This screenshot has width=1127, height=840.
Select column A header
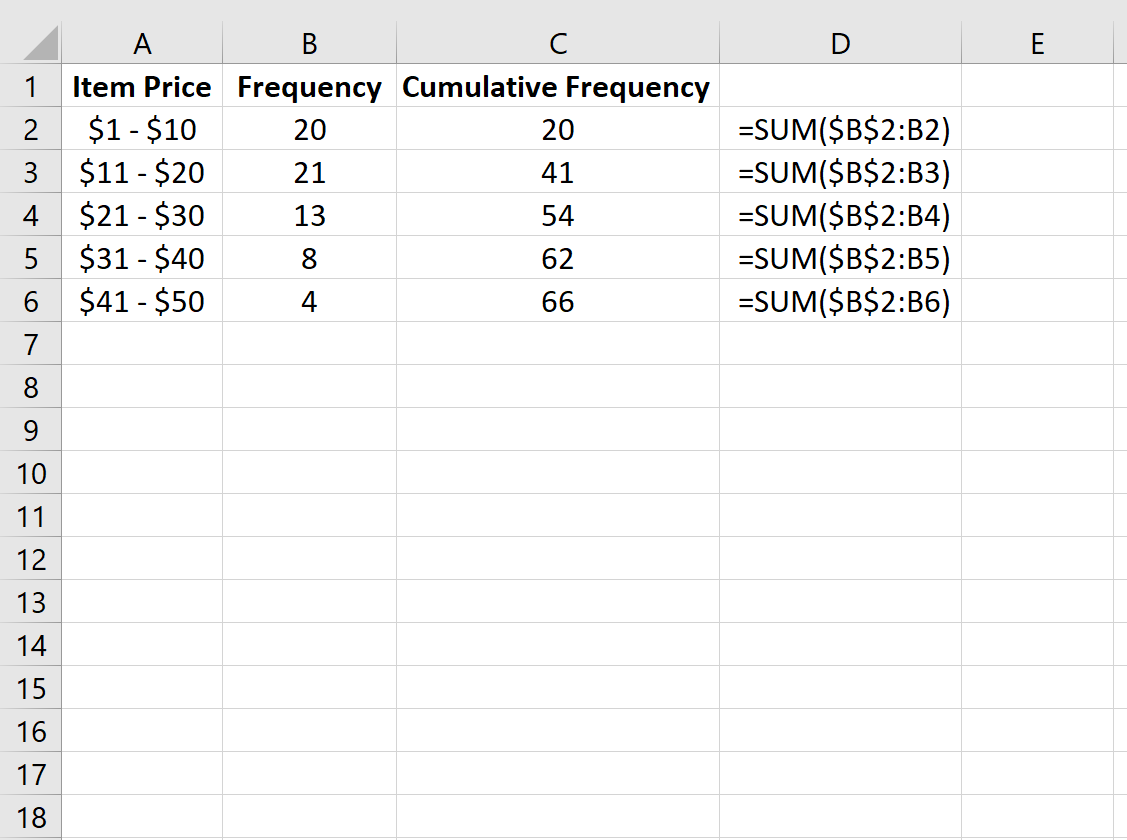click(x=143, y=43)
